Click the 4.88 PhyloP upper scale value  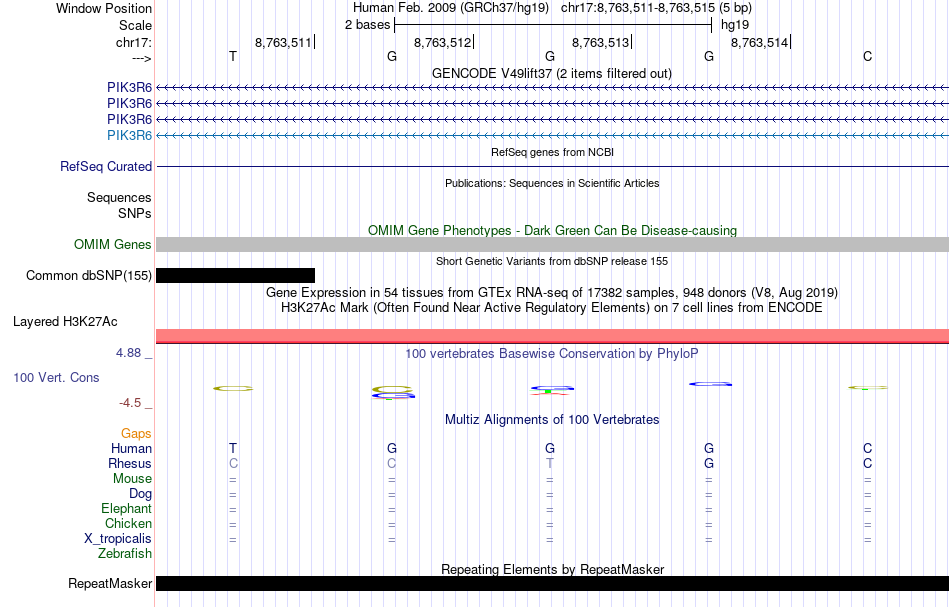(x=128, y=353)
